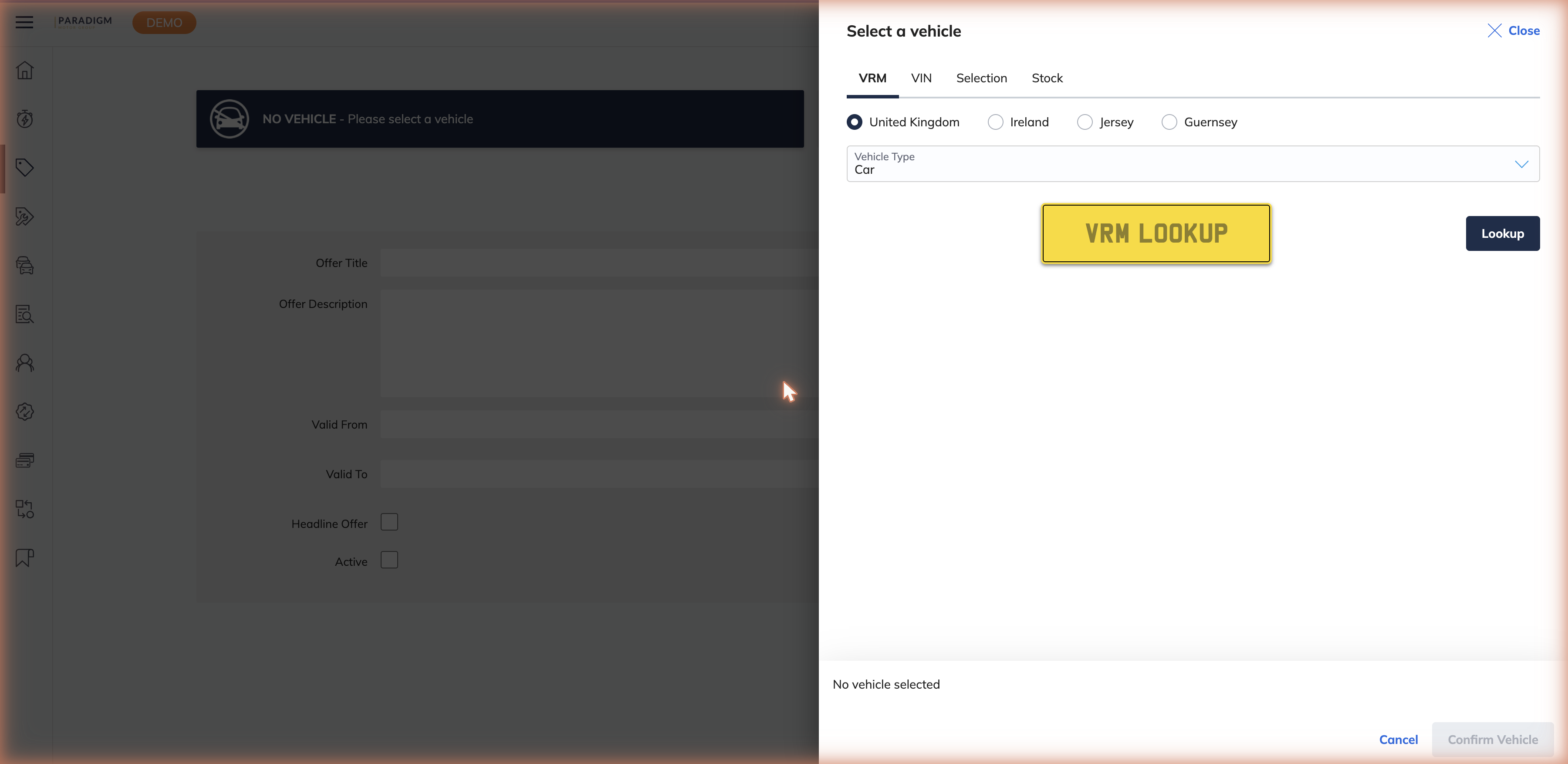The height and width of the screenshot is (764, 1568).
Task: Open the document search sidebar icon
Action: pos(24,314)
